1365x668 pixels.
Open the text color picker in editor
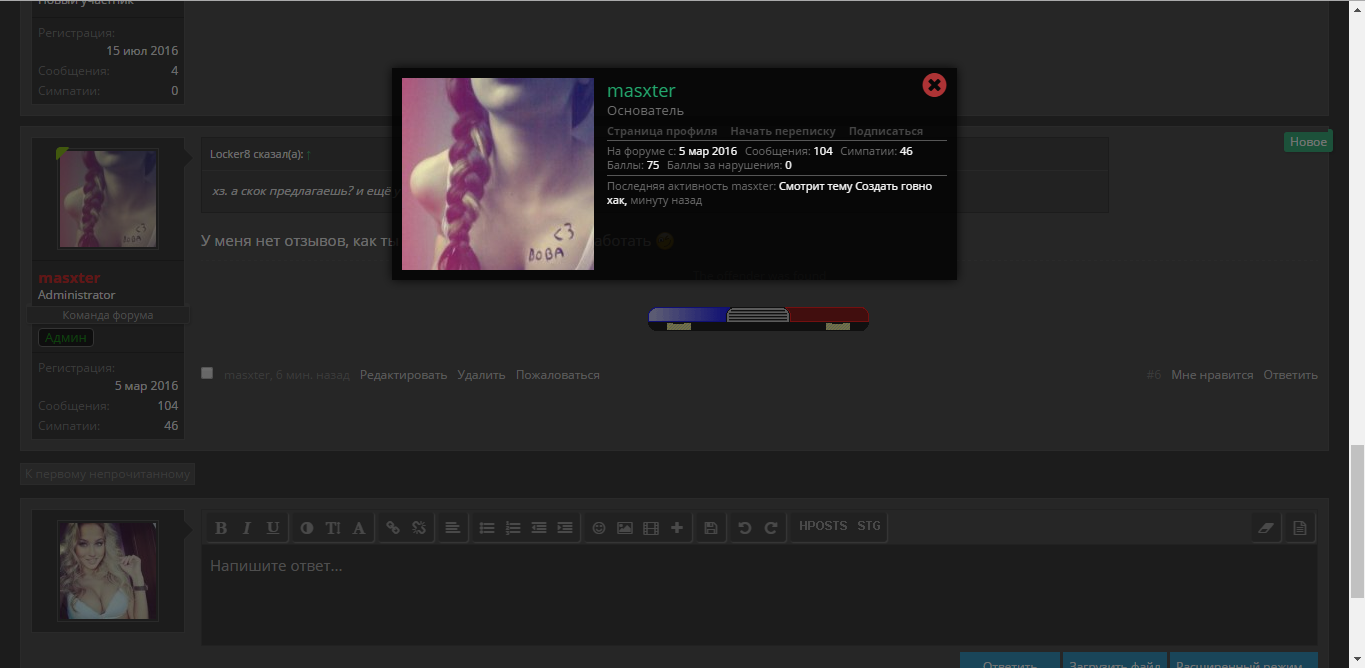pos(307,528)
